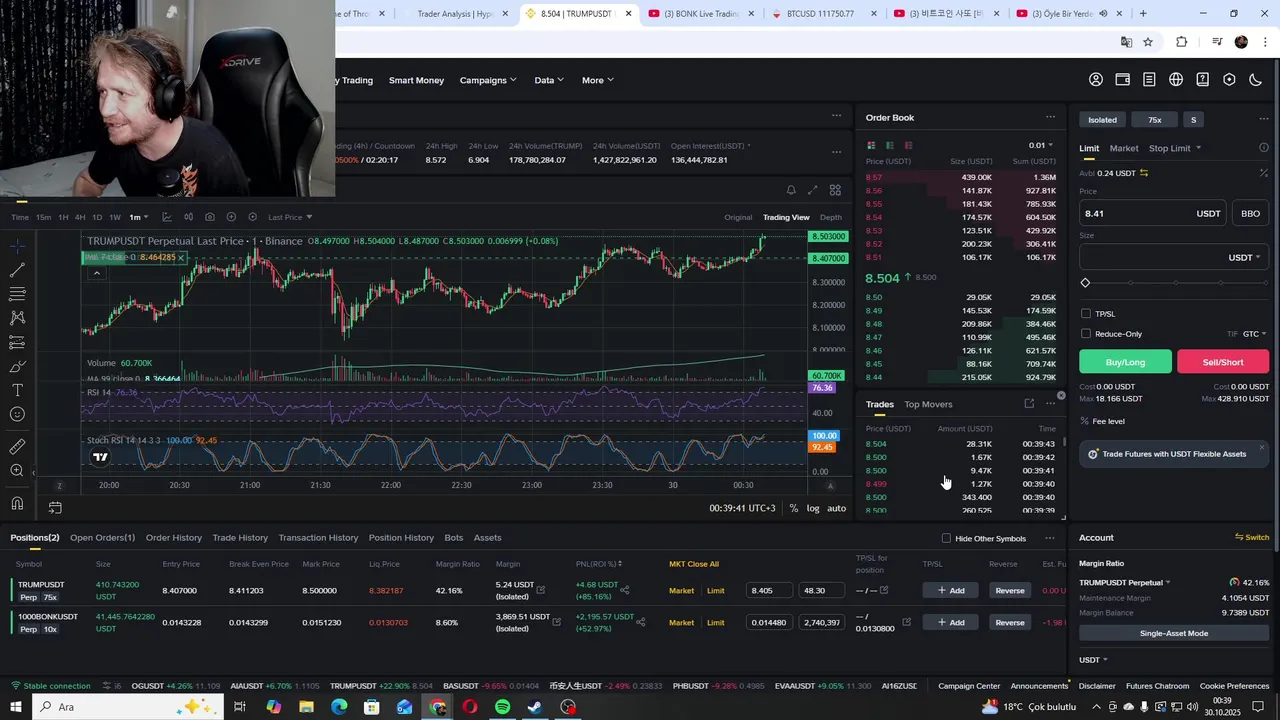This screenshot has width=1280, height=720.
Task: Open the hexagon settings icon in header
Action: (1229, 80)
